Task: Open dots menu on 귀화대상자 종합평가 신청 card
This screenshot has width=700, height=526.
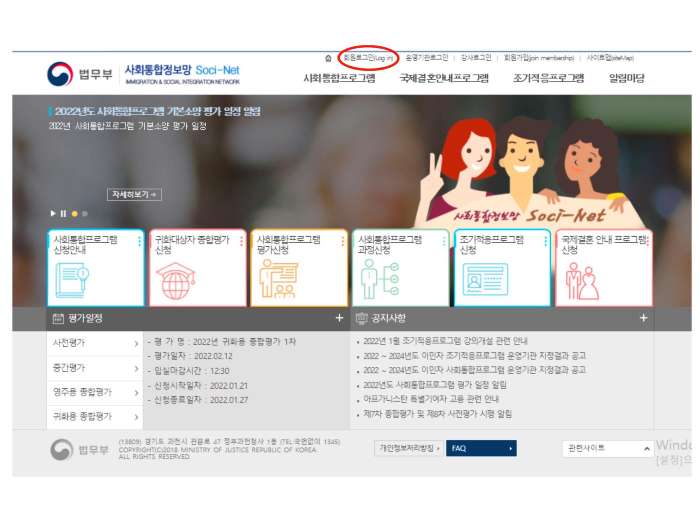Action: pyautogui.click(x=242, y=241)
